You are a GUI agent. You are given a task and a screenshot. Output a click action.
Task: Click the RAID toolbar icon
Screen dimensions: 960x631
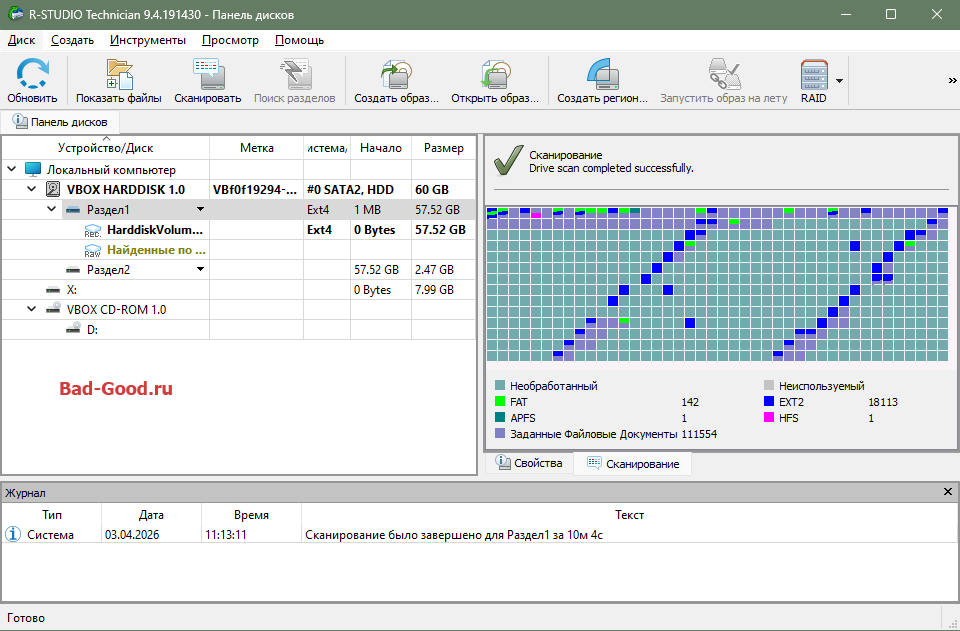pyautogui.click(x=814, y=76)
